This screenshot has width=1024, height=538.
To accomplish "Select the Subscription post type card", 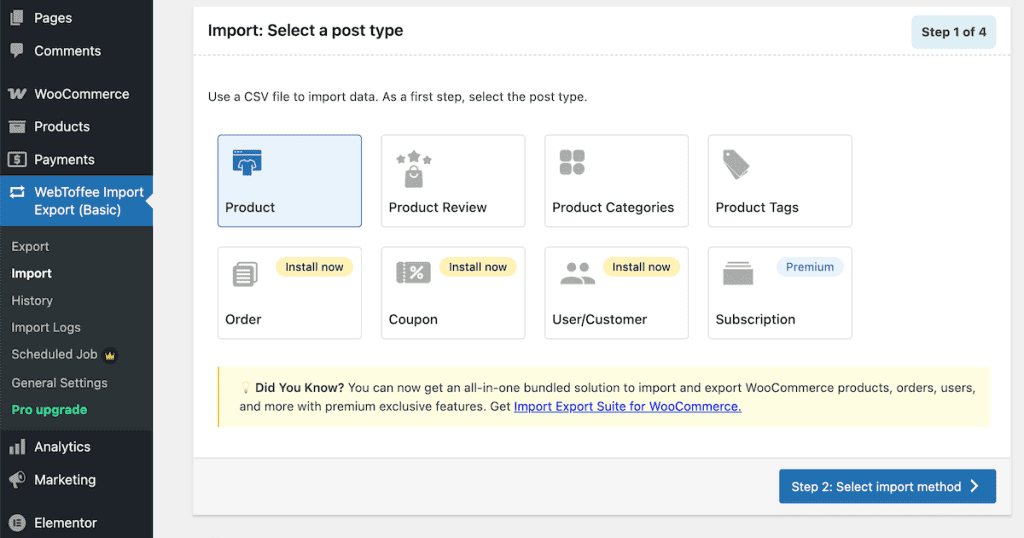I will coord(780,293).
